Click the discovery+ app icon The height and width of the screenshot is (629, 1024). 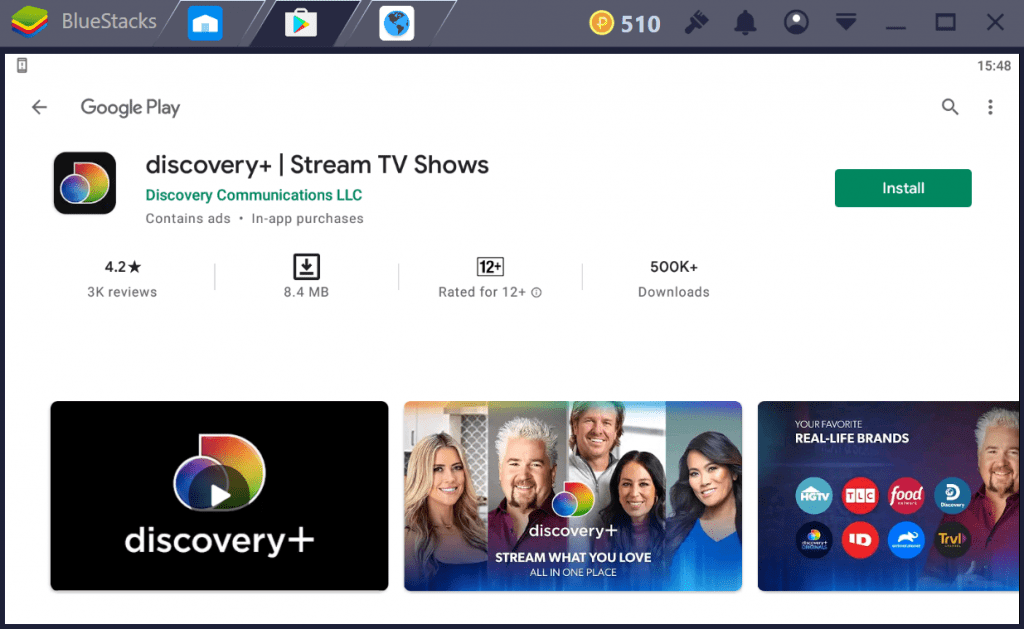84,183
